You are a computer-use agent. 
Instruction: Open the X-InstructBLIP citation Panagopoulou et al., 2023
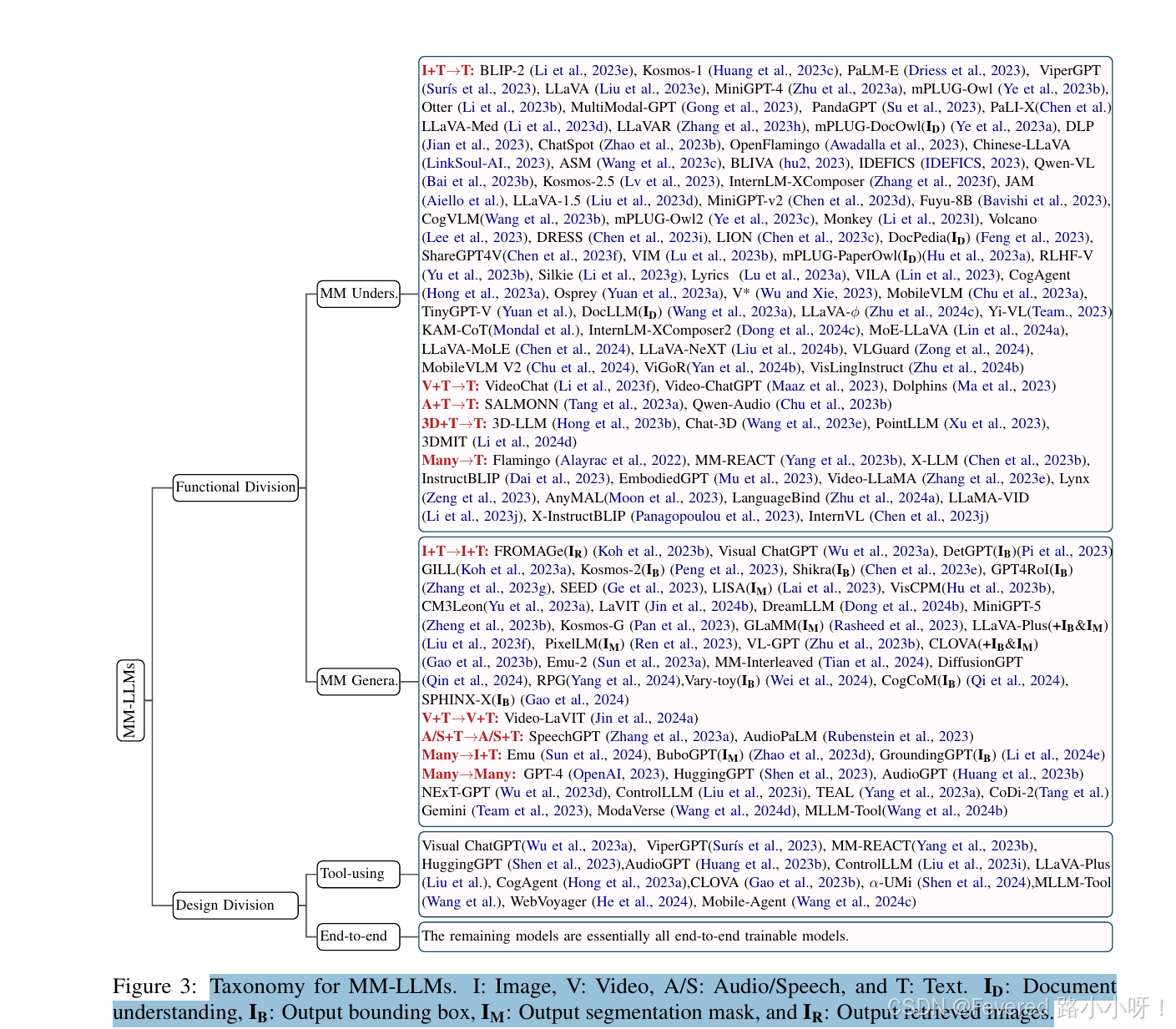tap(716, 517)
